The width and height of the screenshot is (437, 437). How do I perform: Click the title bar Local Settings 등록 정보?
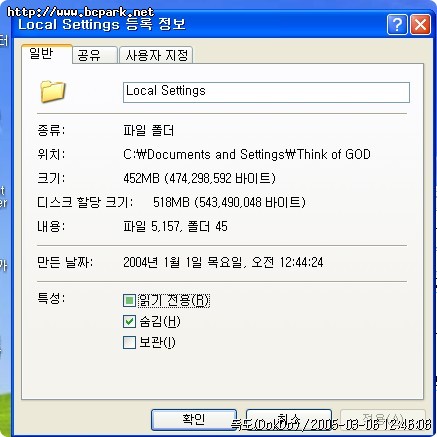(x=102, y=25)
